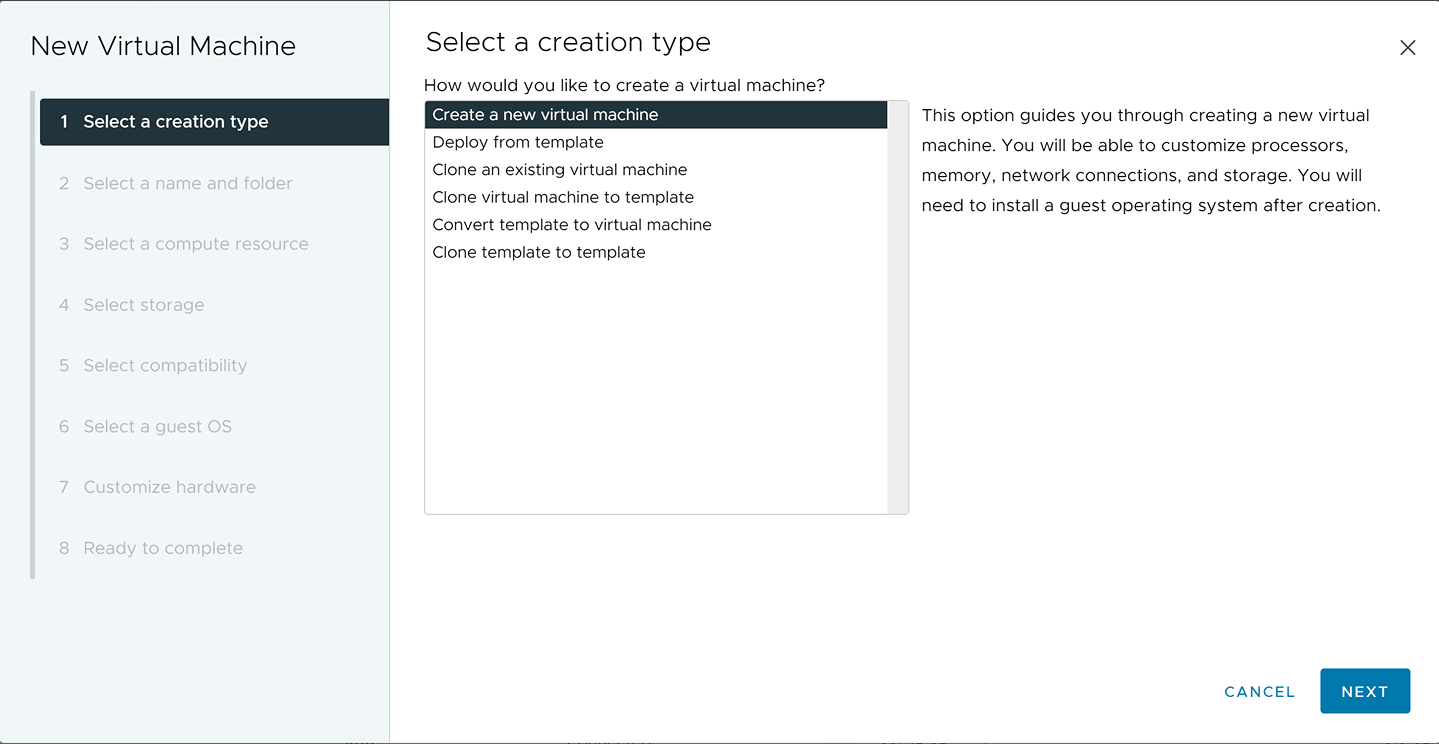Select 'Create a new virtual machine' option

point(545,115)
